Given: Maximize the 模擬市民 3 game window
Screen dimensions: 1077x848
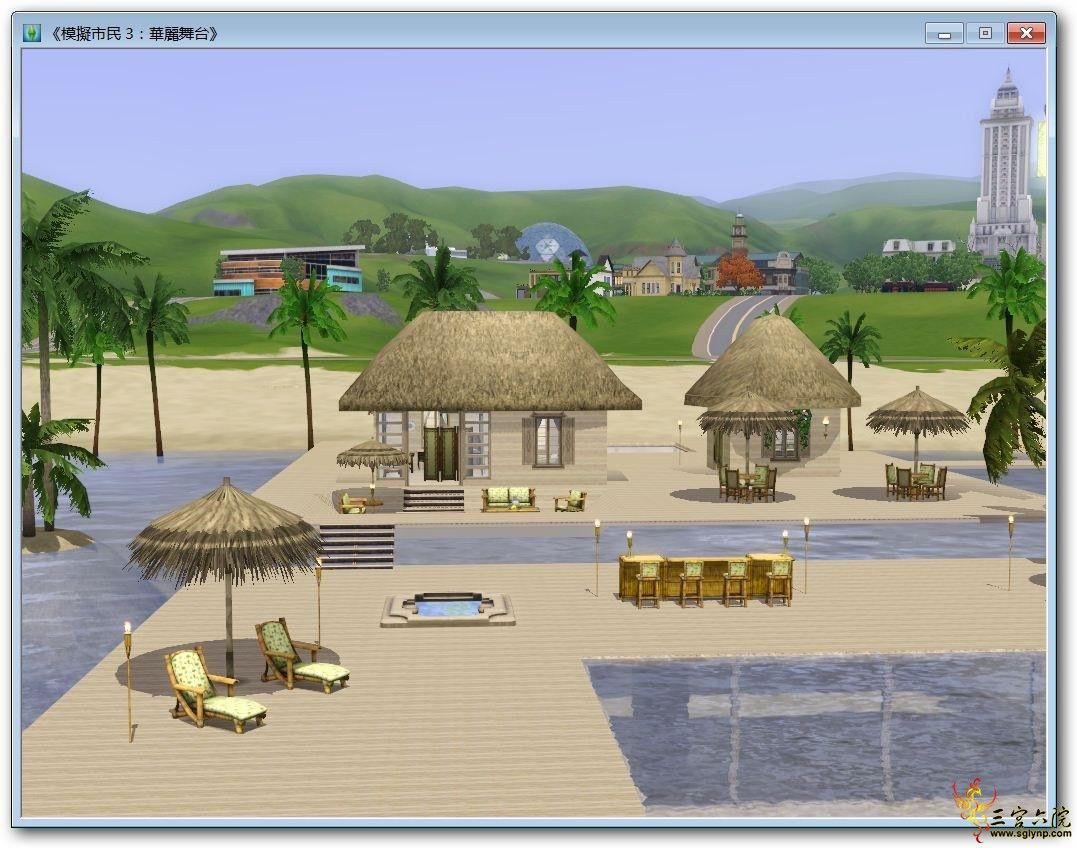Looking at the screenshot, I should coord(985,33).
